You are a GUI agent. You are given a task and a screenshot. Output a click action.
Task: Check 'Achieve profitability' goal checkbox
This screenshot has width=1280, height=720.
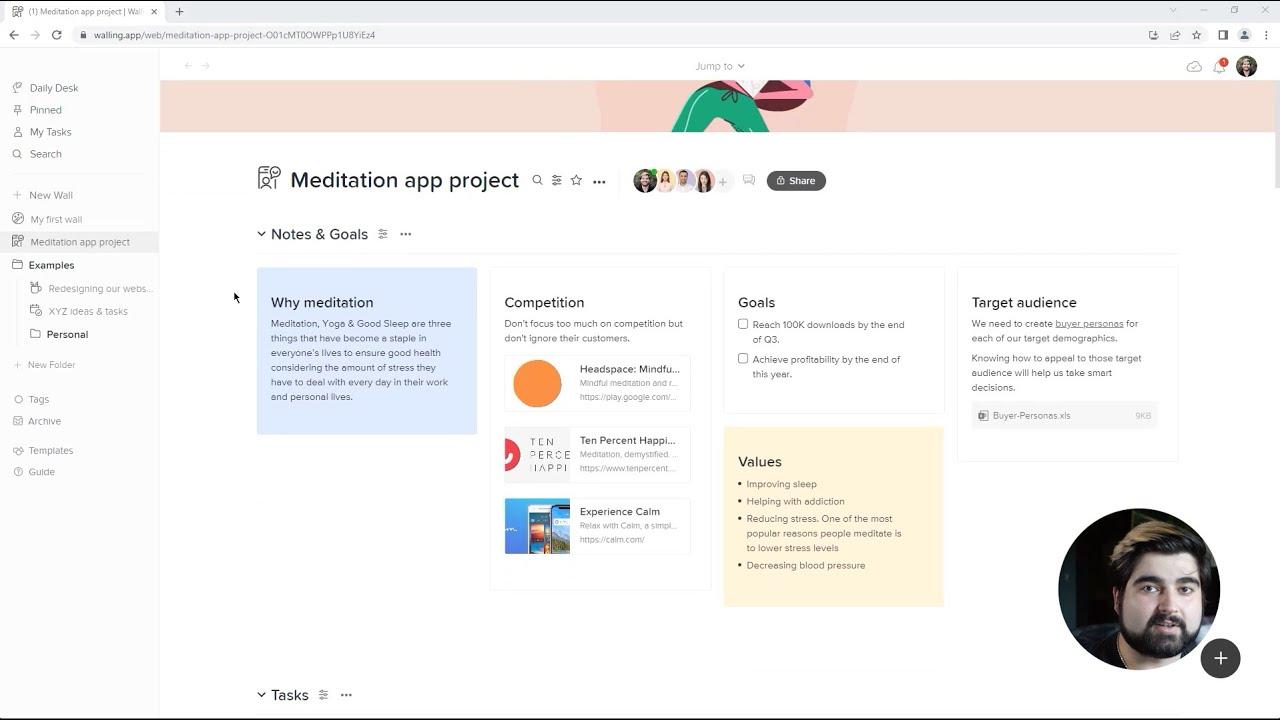(x=743, y=359)
